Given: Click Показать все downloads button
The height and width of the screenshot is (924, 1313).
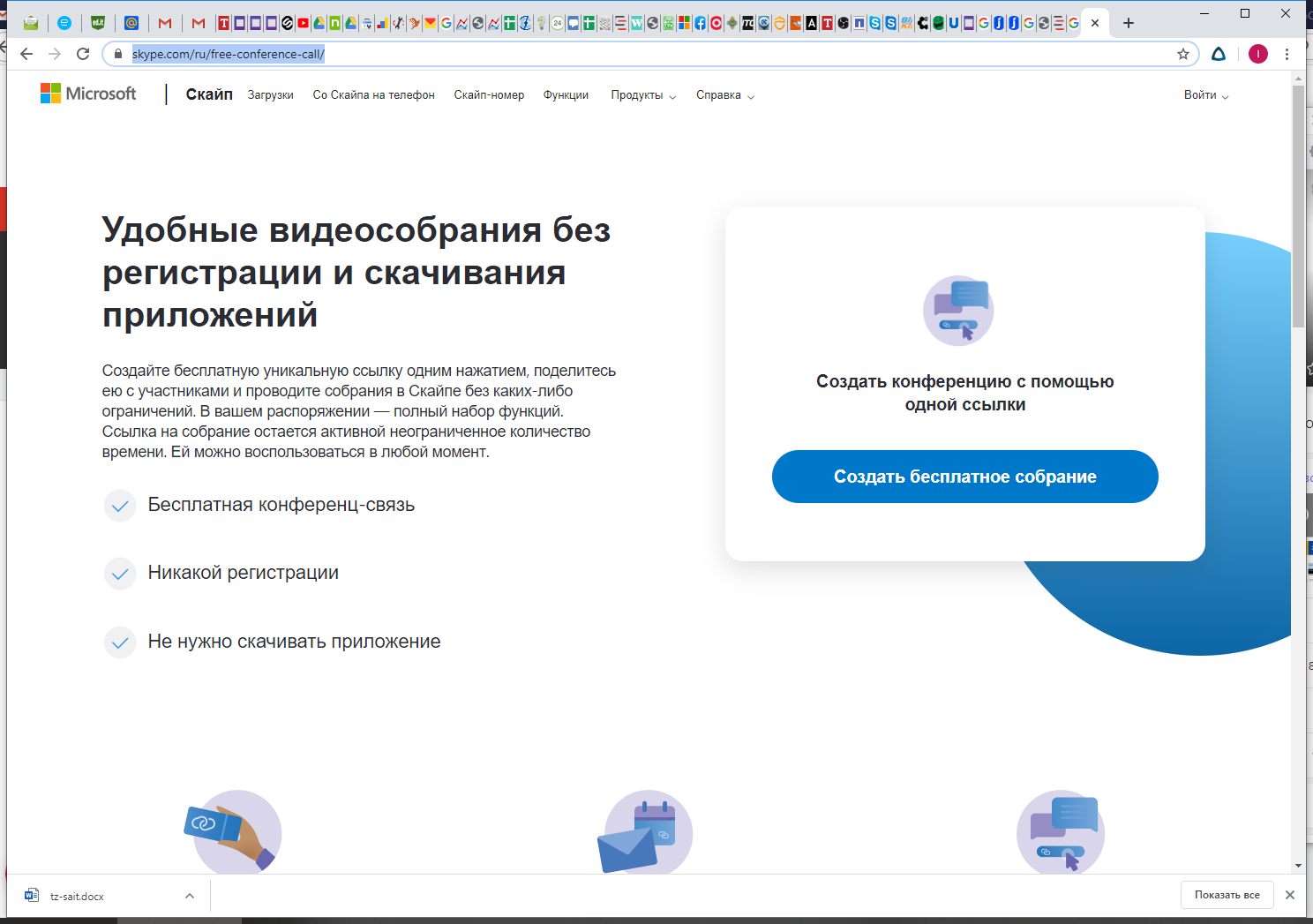Looking at the screenshot, I should pos(1227,895).
